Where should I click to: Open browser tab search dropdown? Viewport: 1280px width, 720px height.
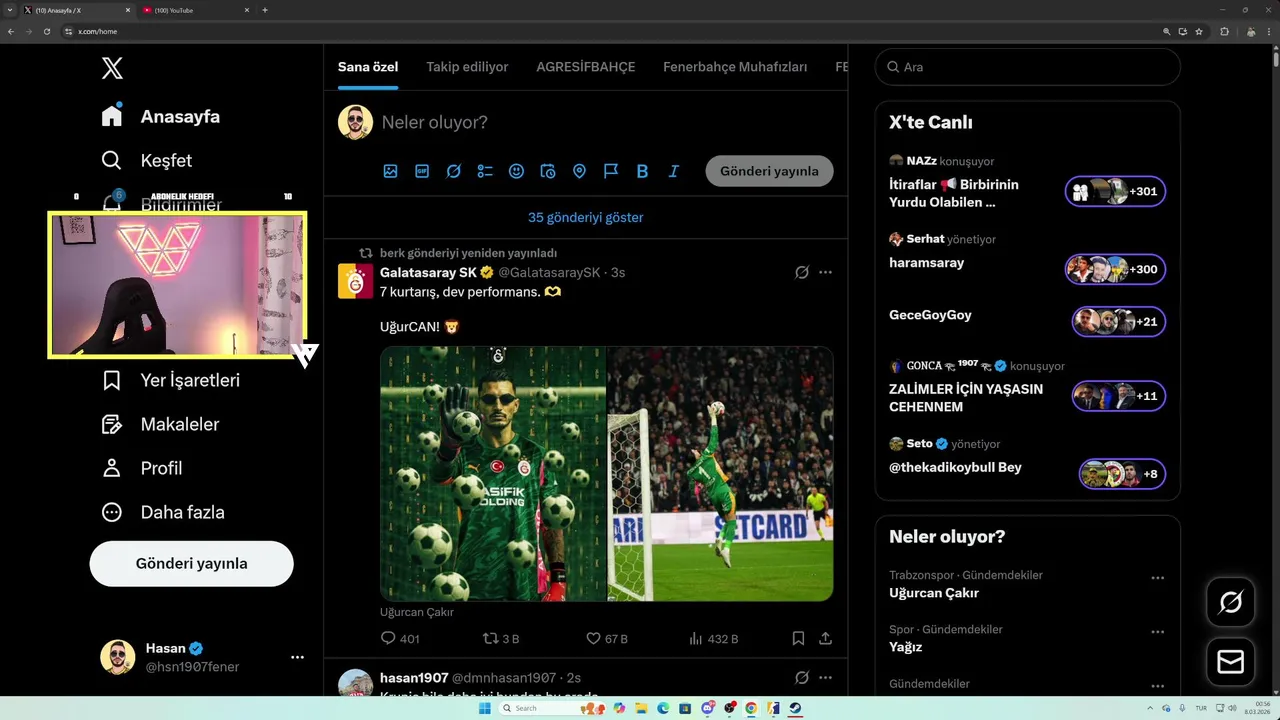coord(9,10)
